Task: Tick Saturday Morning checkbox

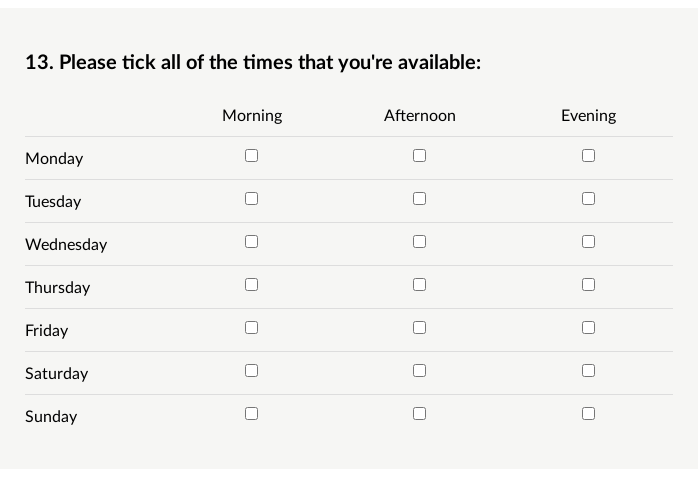Action: click(x=252, y=371)
